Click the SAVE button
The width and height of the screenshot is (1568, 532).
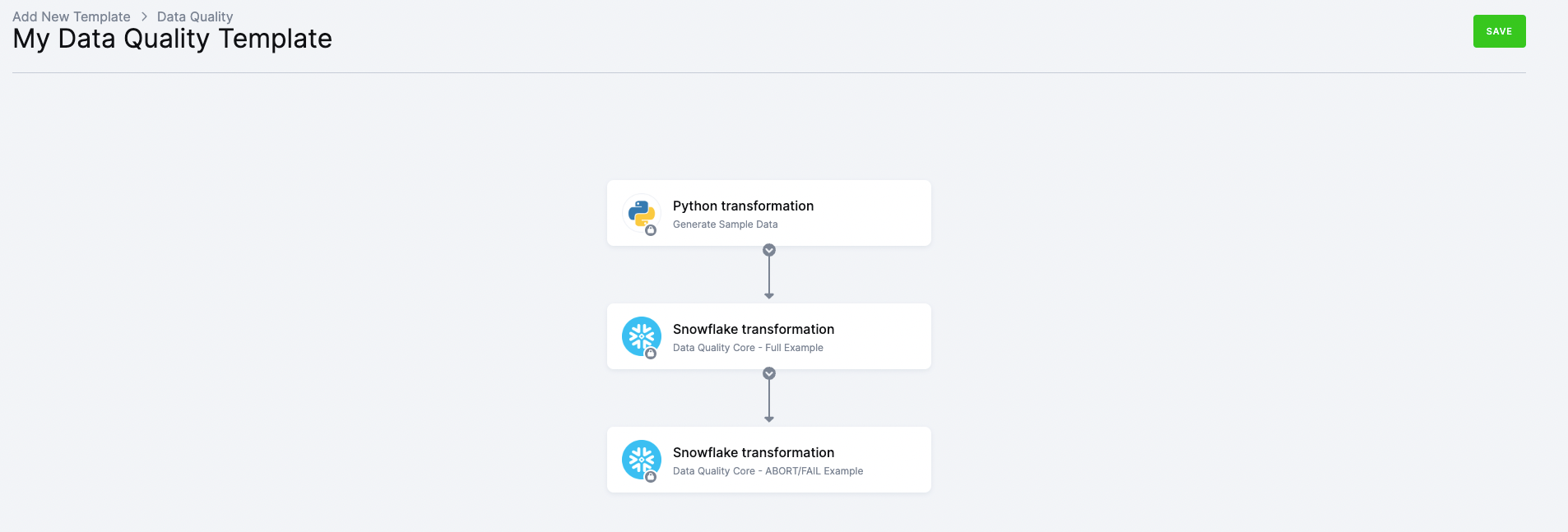click(1499, 30)
